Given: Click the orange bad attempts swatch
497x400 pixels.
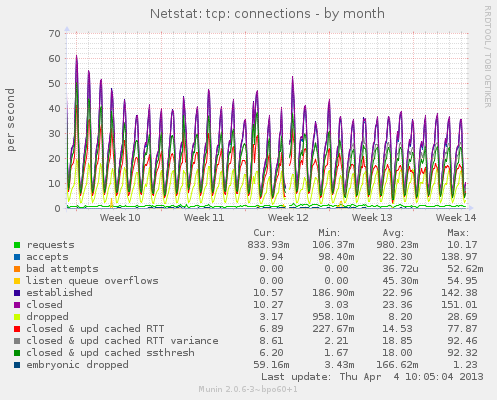Looking at the screenshot, I should 17,269.
